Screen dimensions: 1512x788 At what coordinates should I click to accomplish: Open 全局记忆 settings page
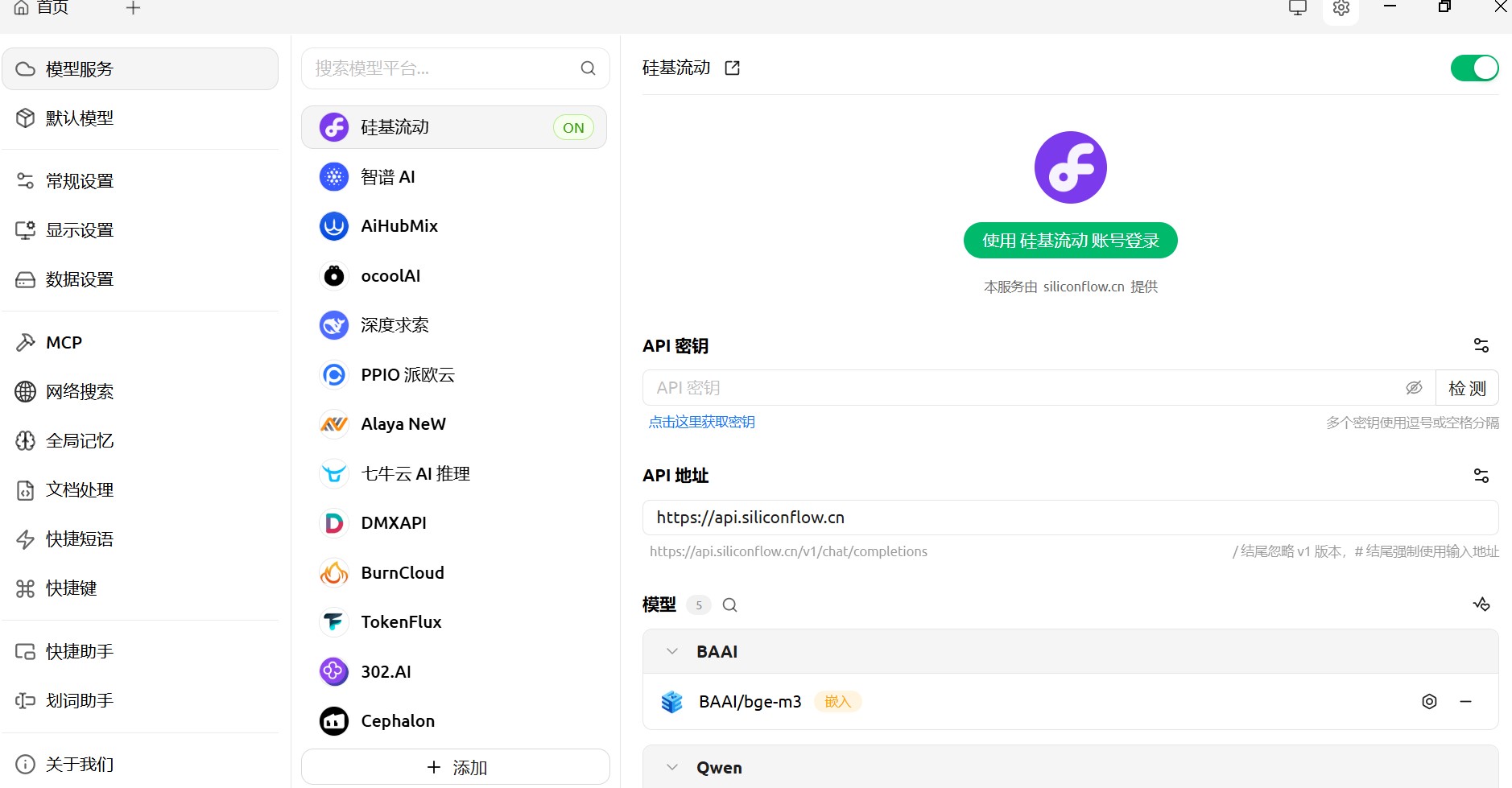click(x=140, y=440)
